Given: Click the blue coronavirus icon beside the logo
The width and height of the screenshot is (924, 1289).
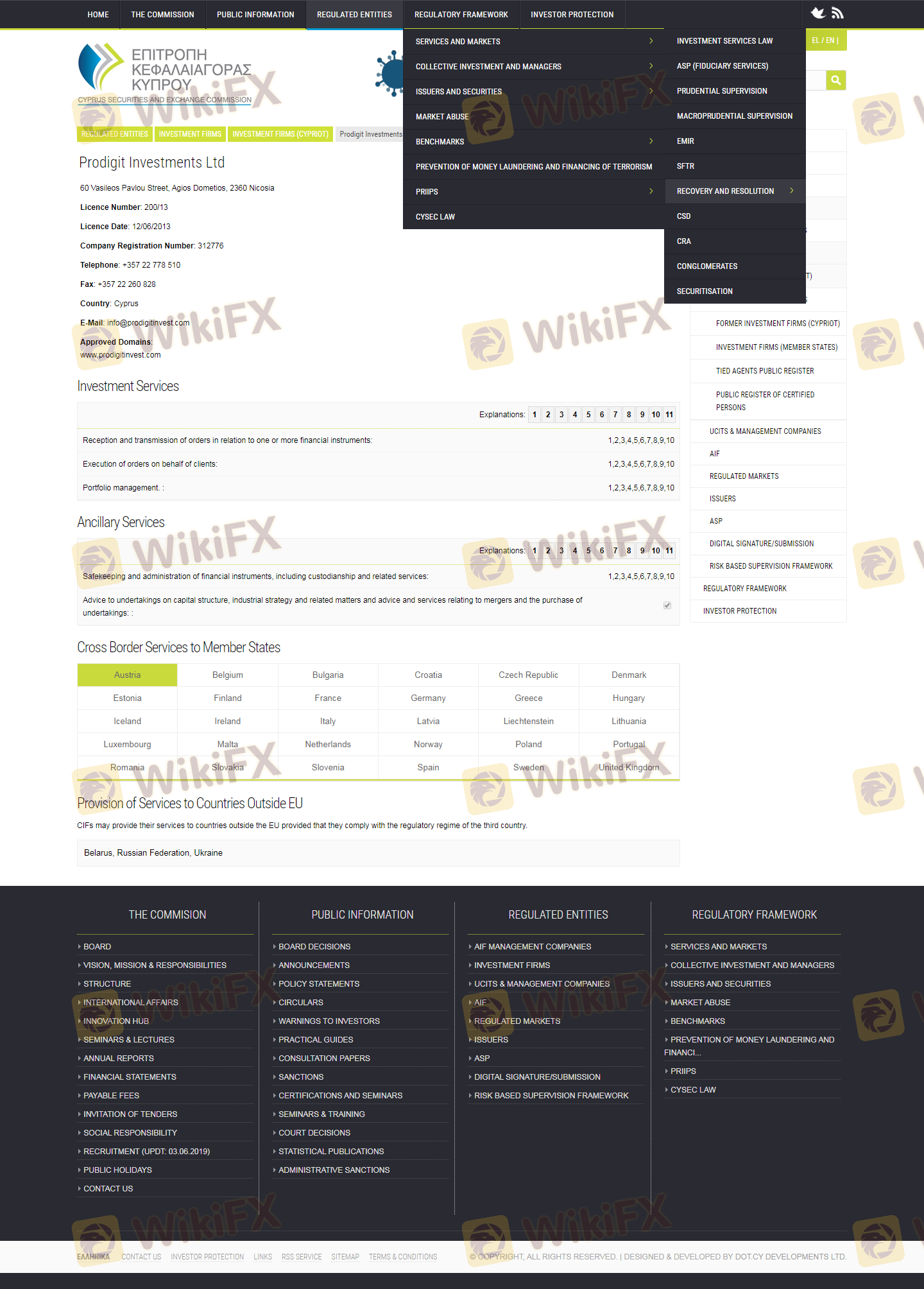Looking at the screenshot, I should pos(389,74).
